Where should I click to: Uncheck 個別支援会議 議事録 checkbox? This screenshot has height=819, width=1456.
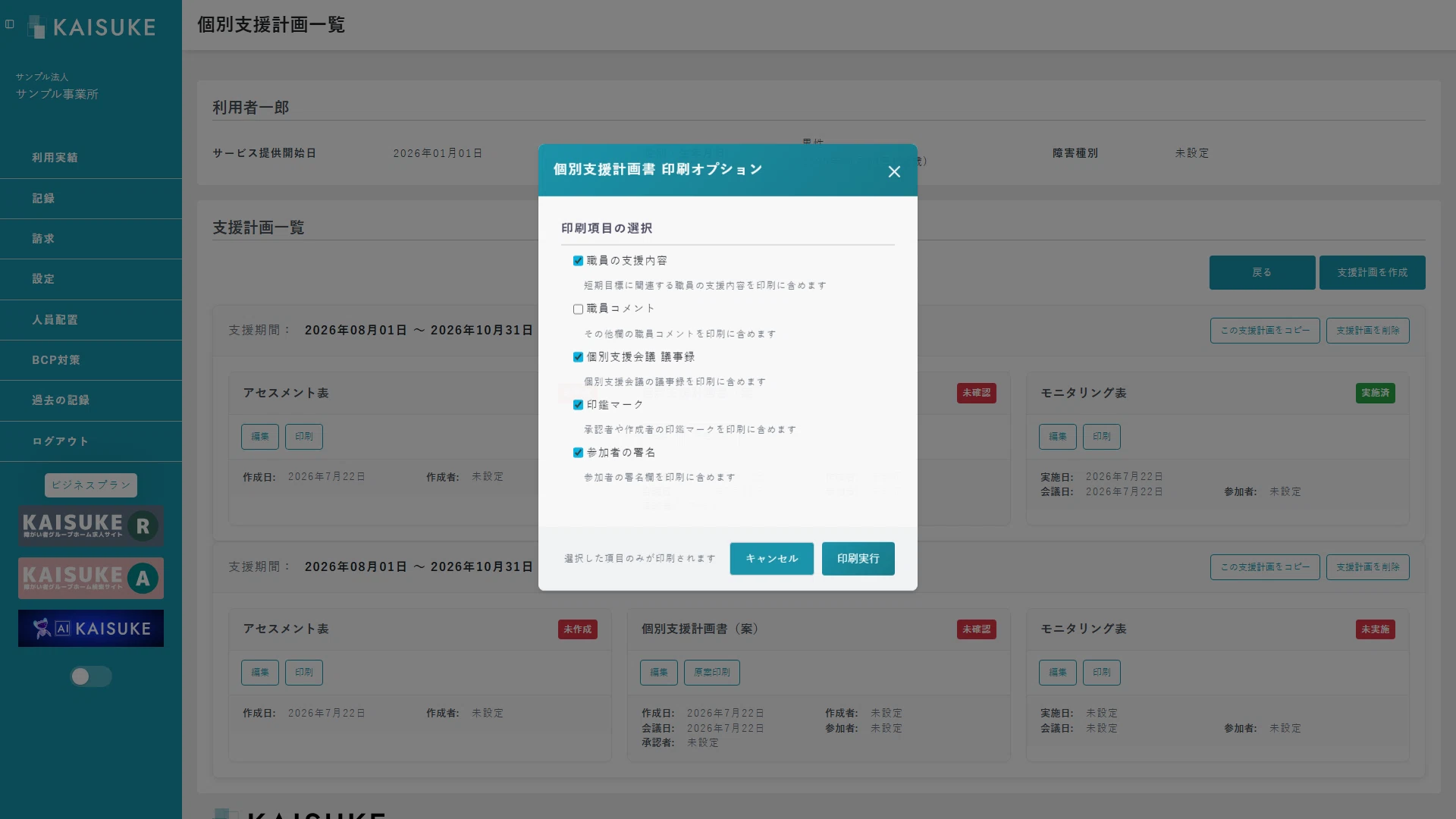[x=578, y=357]
